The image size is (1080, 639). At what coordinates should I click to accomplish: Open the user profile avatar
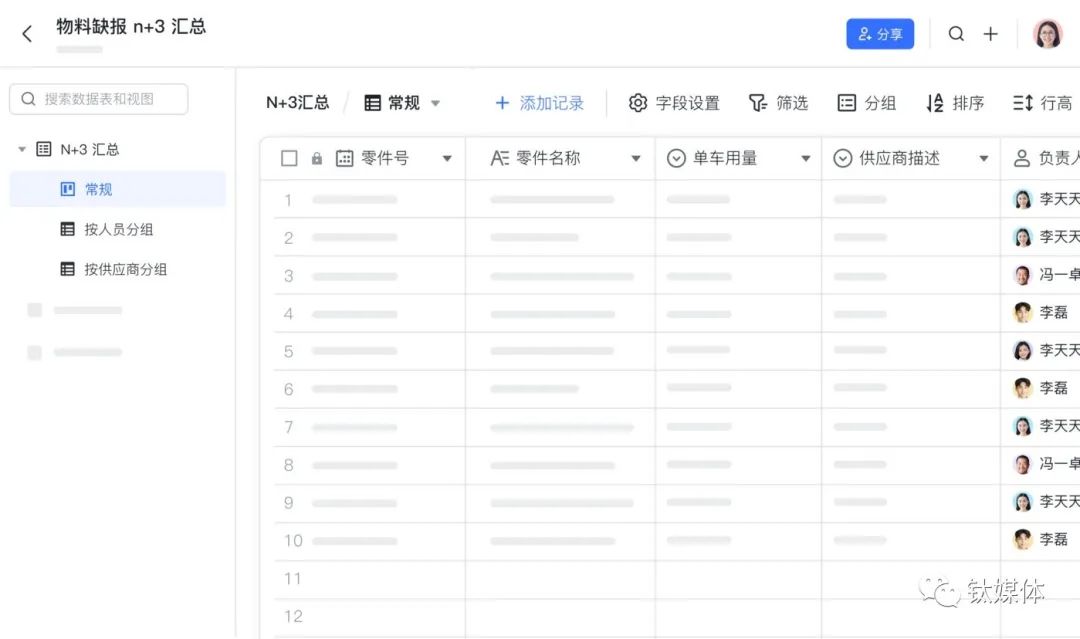1048,34
